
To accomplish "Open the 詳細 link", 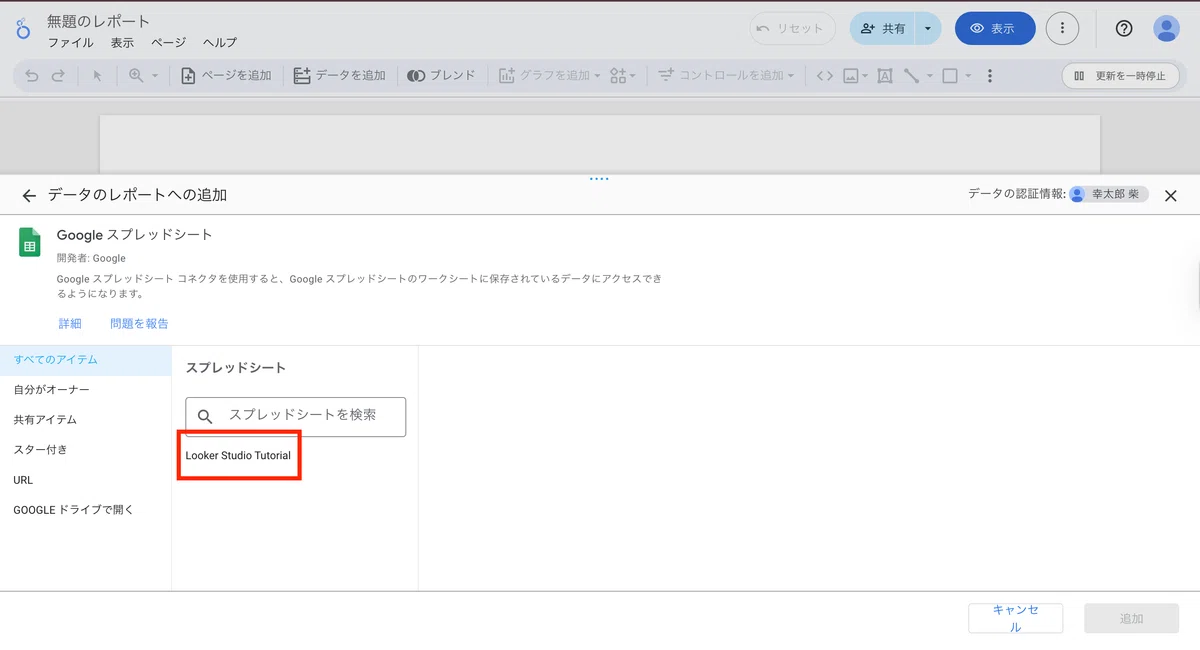I will pos(69,324).
